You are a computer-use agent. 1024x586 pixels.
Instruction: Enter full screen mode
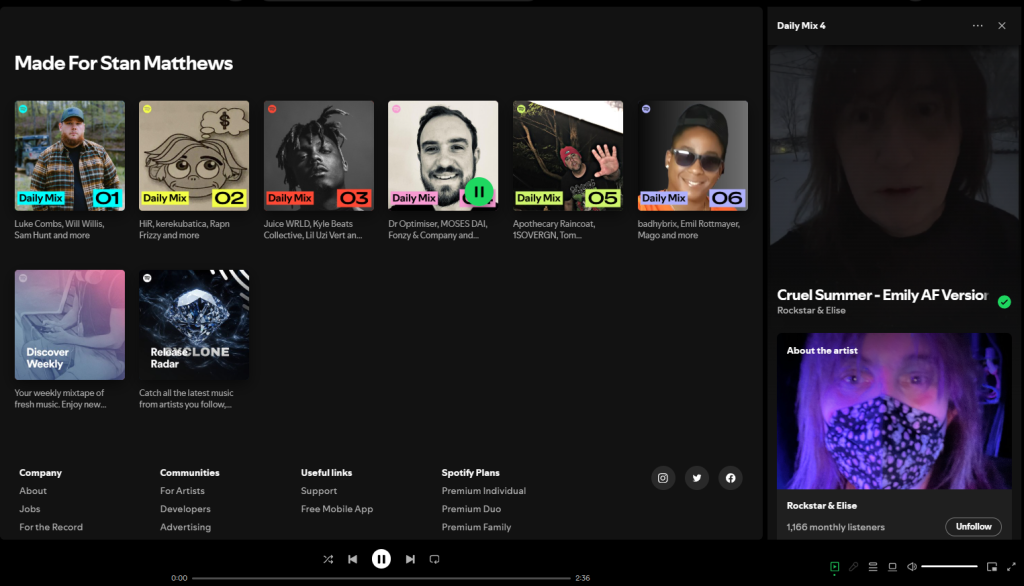(1012, 566)
